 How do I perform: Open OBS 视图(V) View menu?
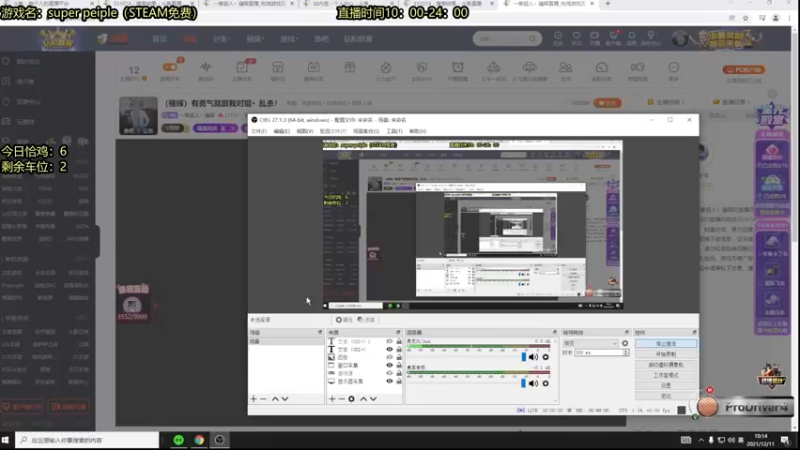coord(305,131)
